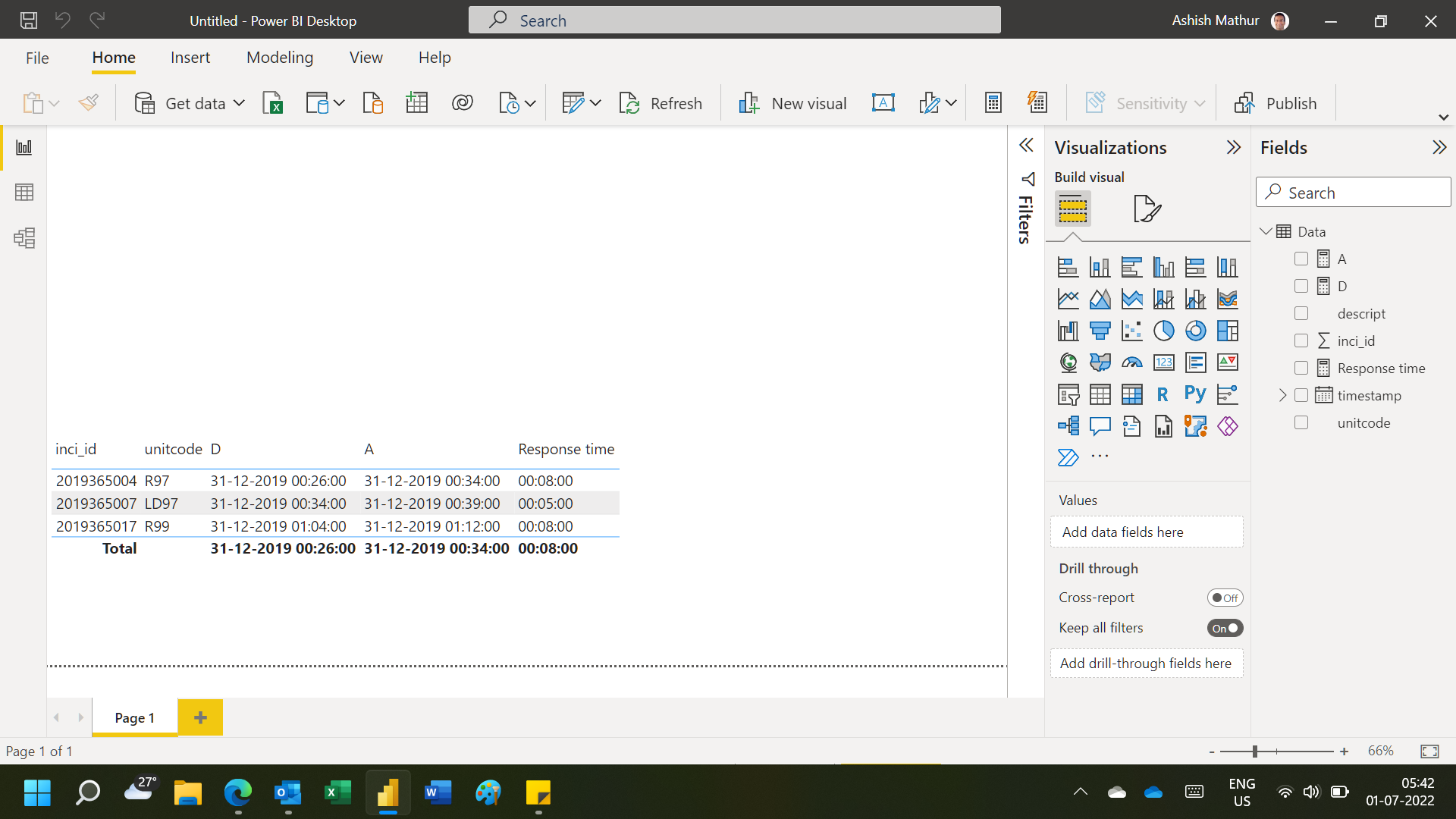Click the Refresh button
Viewport: 1456px width, 819px height.
click(x=661, y=103)
